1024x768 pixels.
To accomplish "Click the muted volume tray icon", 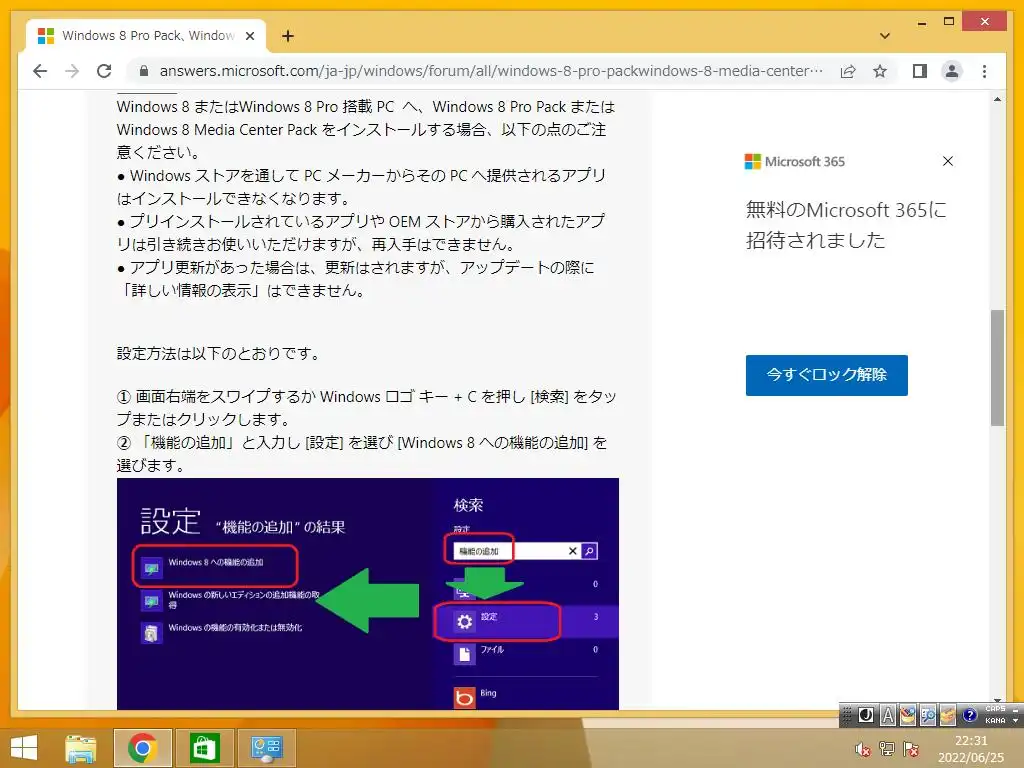I will click(862, 749).
